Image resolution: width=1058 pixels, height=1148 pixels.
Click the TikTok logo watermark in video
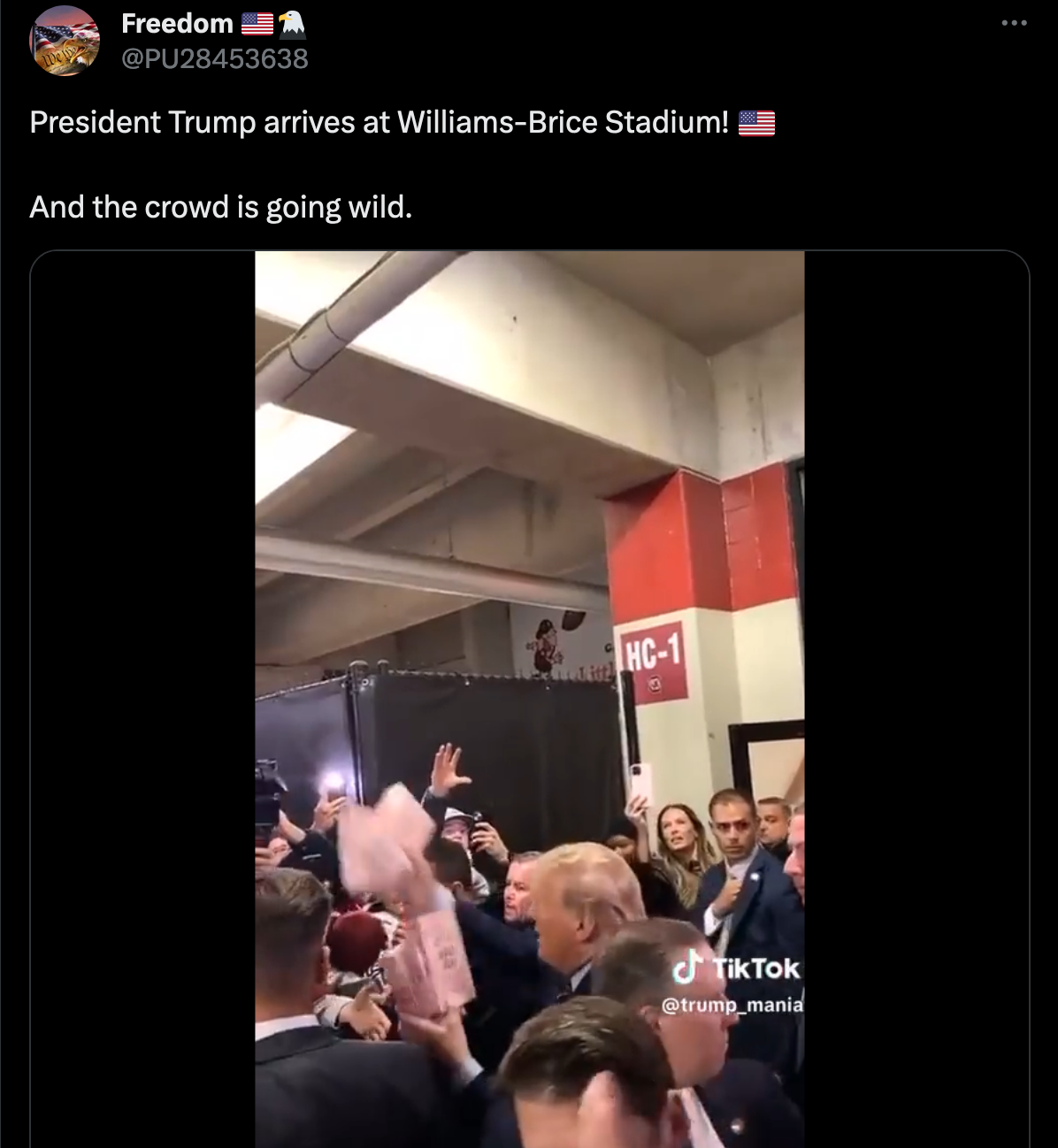tap(736, 968)
